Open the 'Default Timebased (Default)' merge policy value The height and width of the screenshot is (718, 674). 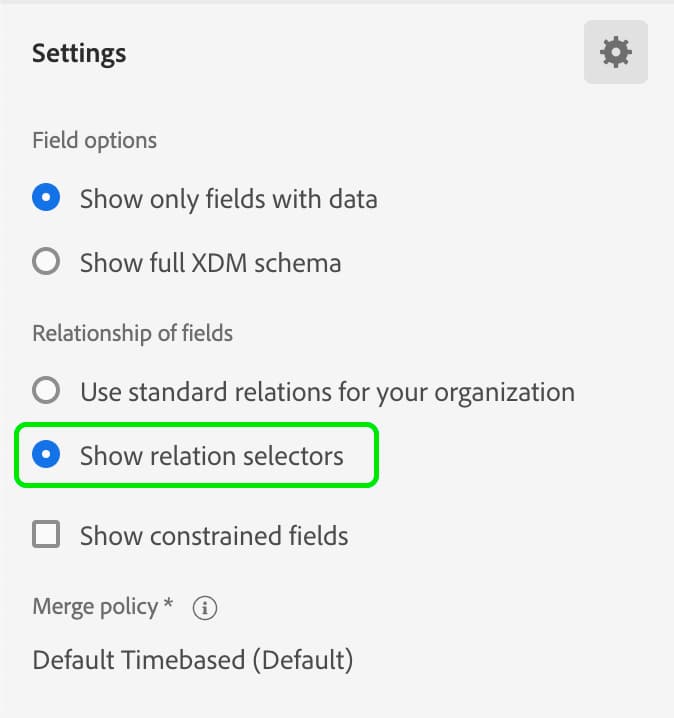pyautogui.click(x=192, y=660)
